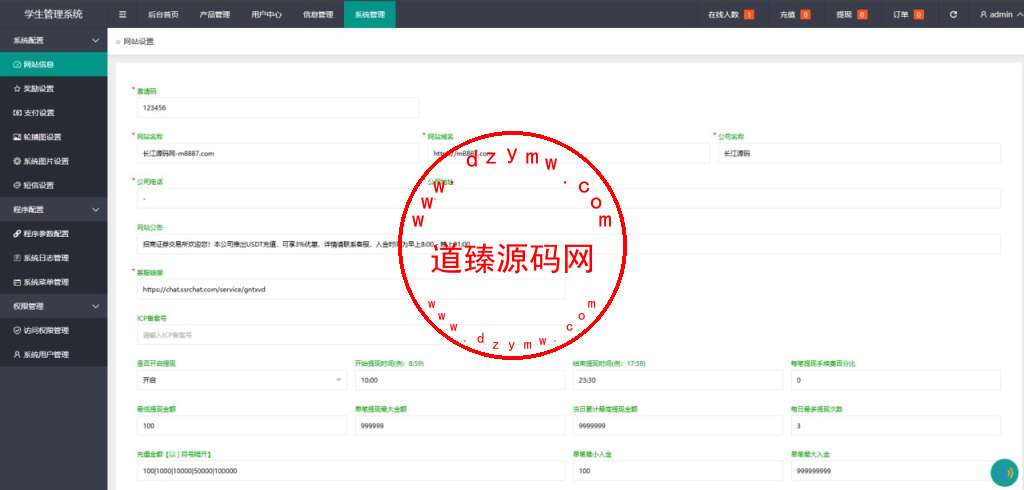This screenshot has width=1024, height=490.
Task: Open 系统图片设置 in the sidebar
Action: click(54, 161)
